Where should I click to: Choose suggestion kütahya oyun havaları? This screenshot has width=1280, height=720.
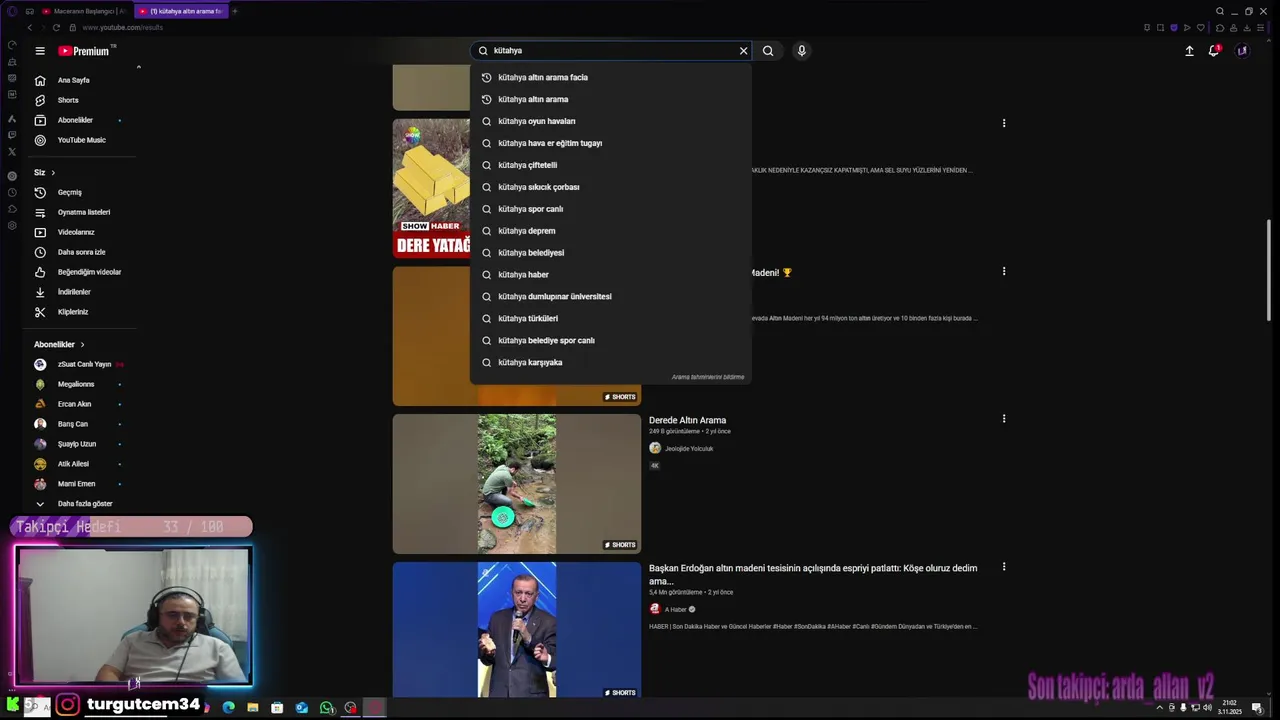point(610,121)
